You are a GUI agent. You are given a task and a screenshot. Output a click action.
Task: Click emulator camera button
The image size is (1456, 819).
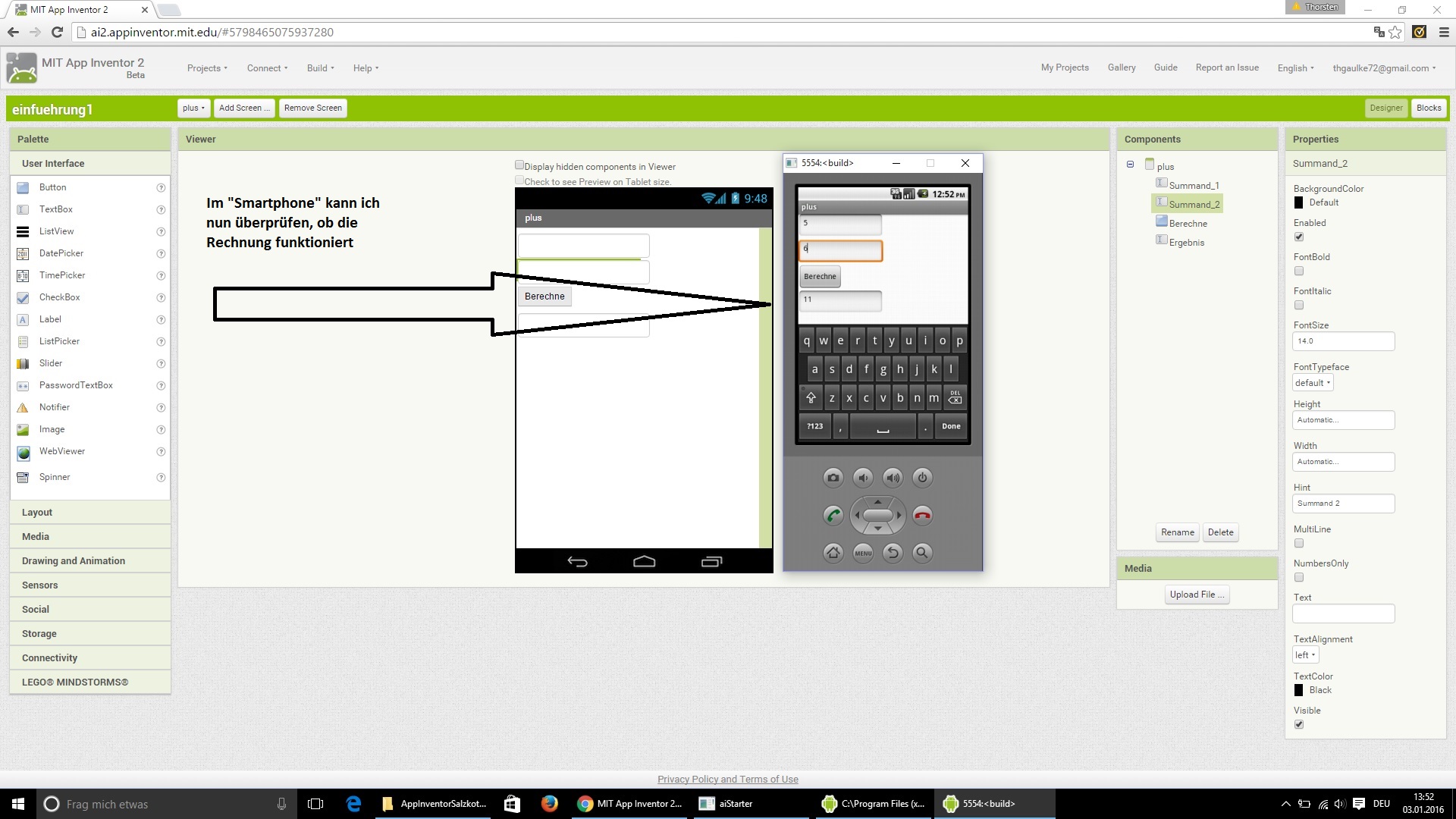833,477
